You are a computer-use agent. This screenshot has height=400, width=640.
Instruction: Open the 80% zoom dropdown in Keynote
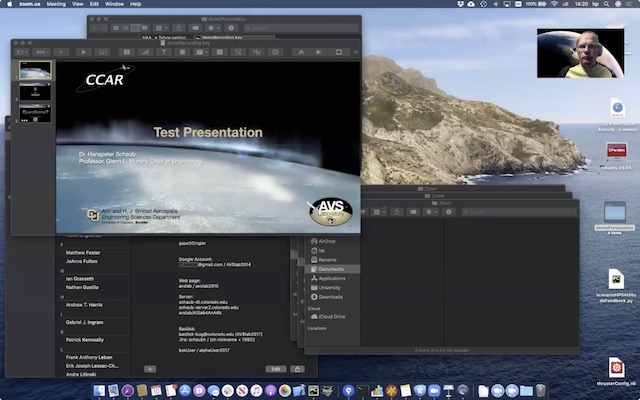[x=41, y=52]
